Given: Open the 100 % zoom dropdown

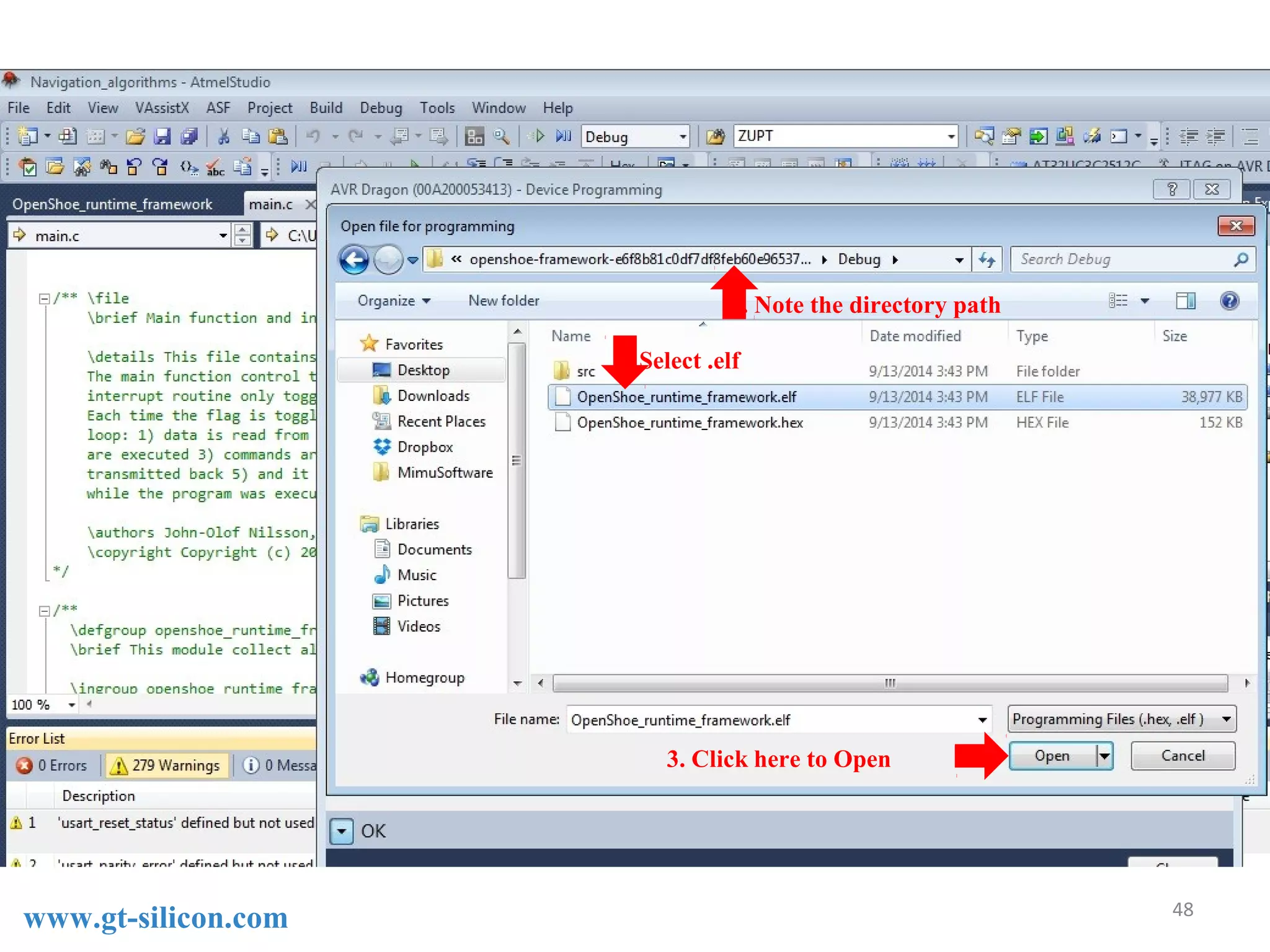Looking at the screenshot, I should 71,705.
